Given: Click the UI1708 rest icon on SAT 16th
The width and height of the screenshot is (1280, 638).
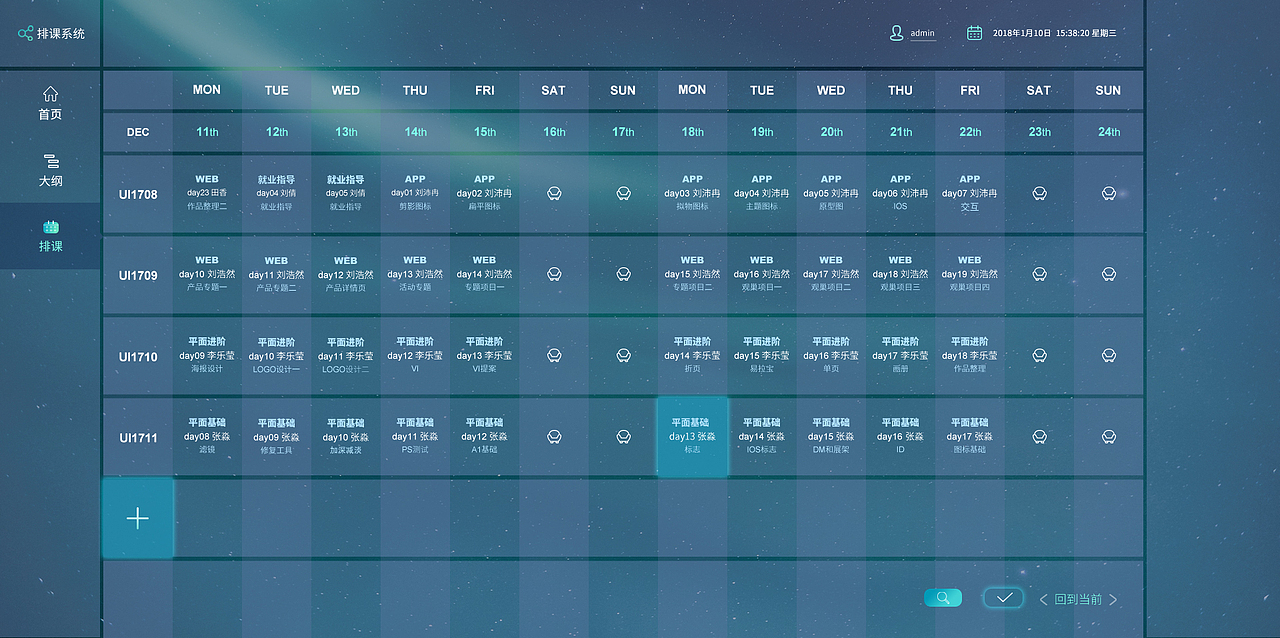Looking at the screenshot, I should click(554, 193).
